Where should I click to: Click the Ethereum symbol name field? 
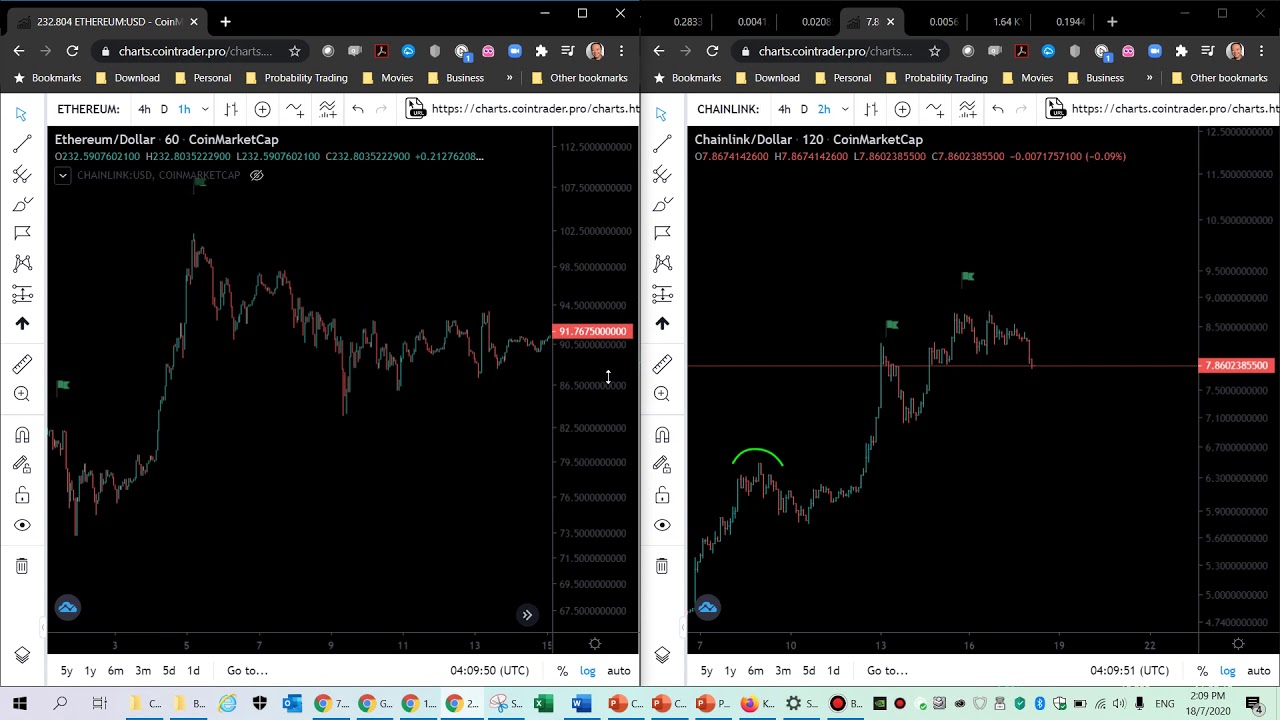88,109
